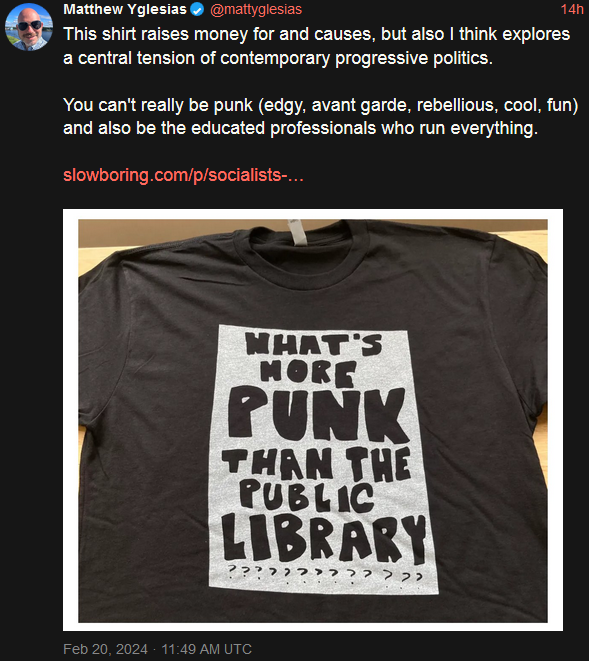Click the 14h relative timestamp
The image size is (589, 661).
(x=572, y=9)
